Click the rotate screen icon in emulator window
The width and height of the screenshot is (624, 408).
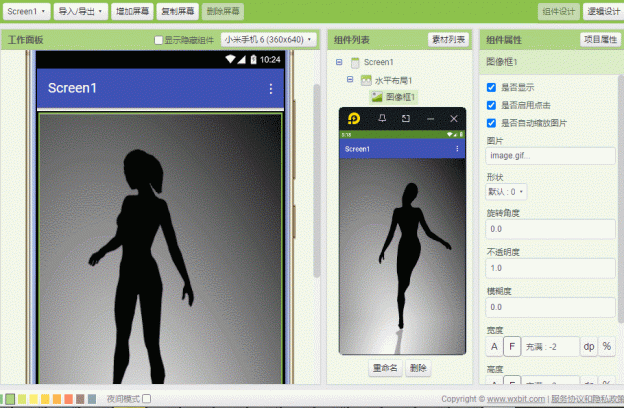click(x=406, y=118)
